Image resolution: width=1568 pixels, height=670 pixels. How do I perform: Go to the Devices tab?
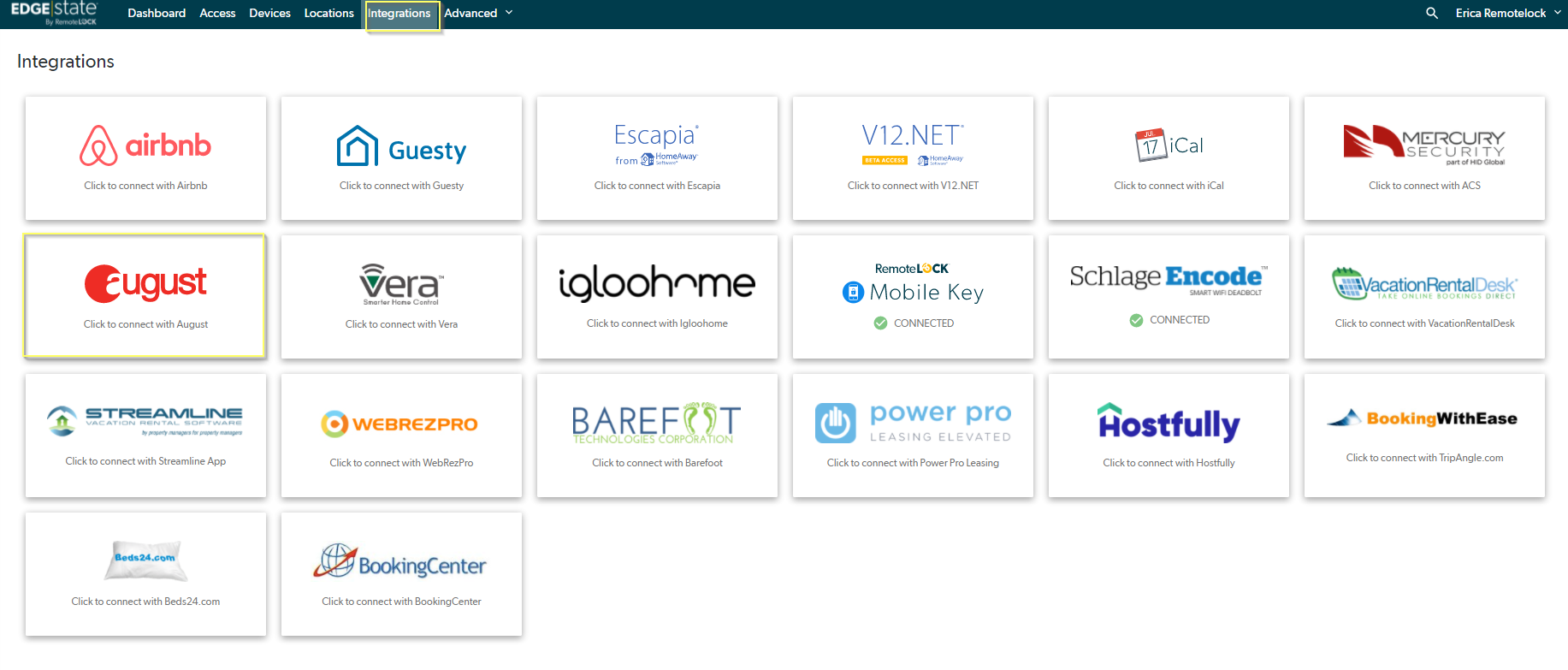point(269,13)
